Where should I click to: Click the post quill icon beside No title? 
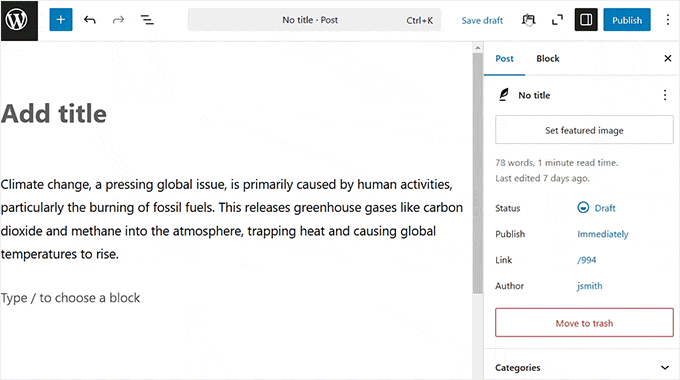coord(503,95)
